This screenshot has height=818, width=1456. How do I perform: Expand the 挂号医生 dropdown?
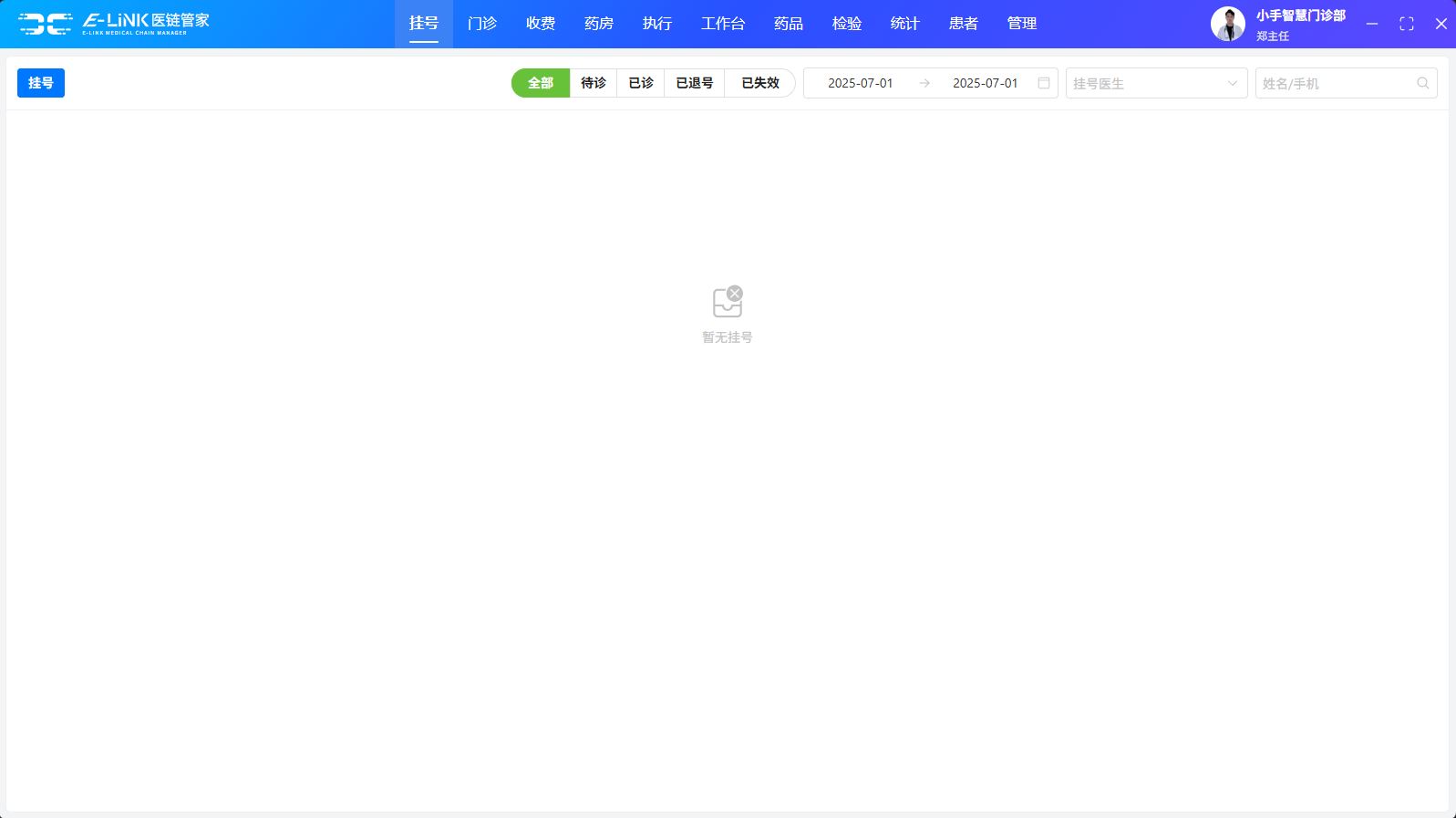pyautogui.click(x=1155, y=83)
